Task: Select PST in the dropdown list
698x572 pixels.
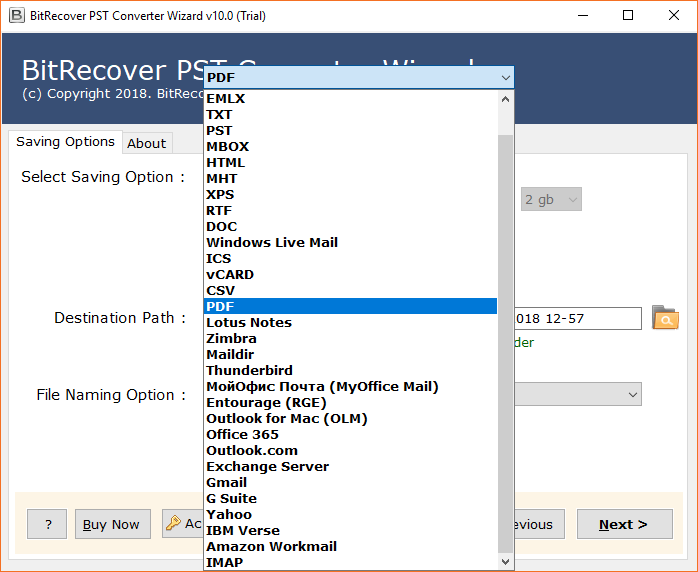Action: 350,130
